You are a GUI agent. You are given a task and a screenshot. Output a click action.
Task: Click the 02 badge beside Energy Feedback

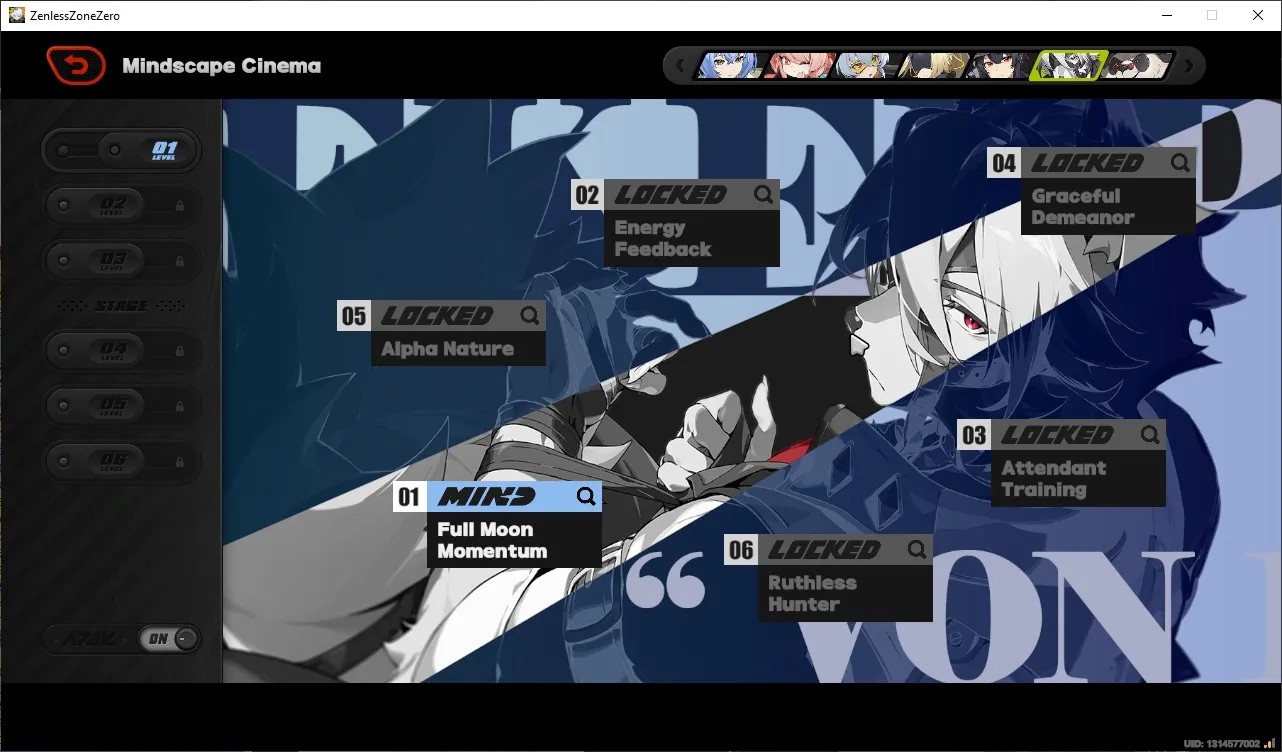pyautogui.click(x=588, y=195)
